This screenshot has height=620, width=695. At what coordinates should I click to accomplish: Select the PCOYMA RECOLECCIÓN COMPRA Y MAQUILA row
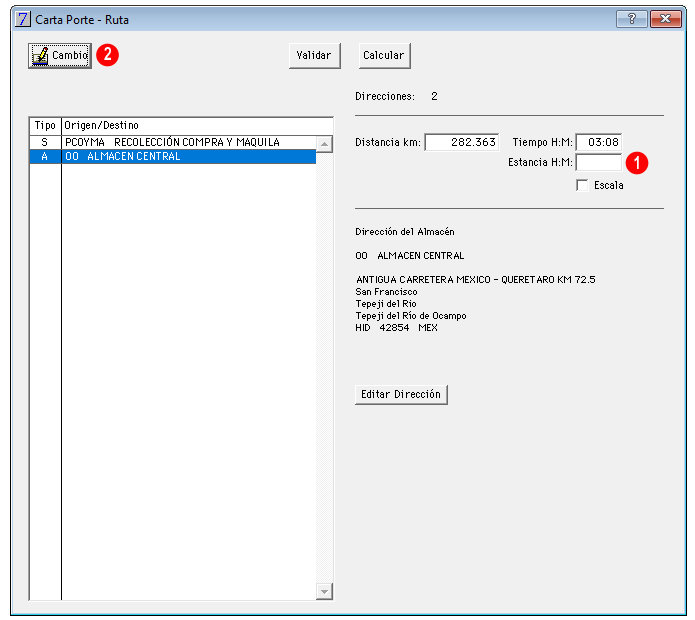(x=173, y=142)
